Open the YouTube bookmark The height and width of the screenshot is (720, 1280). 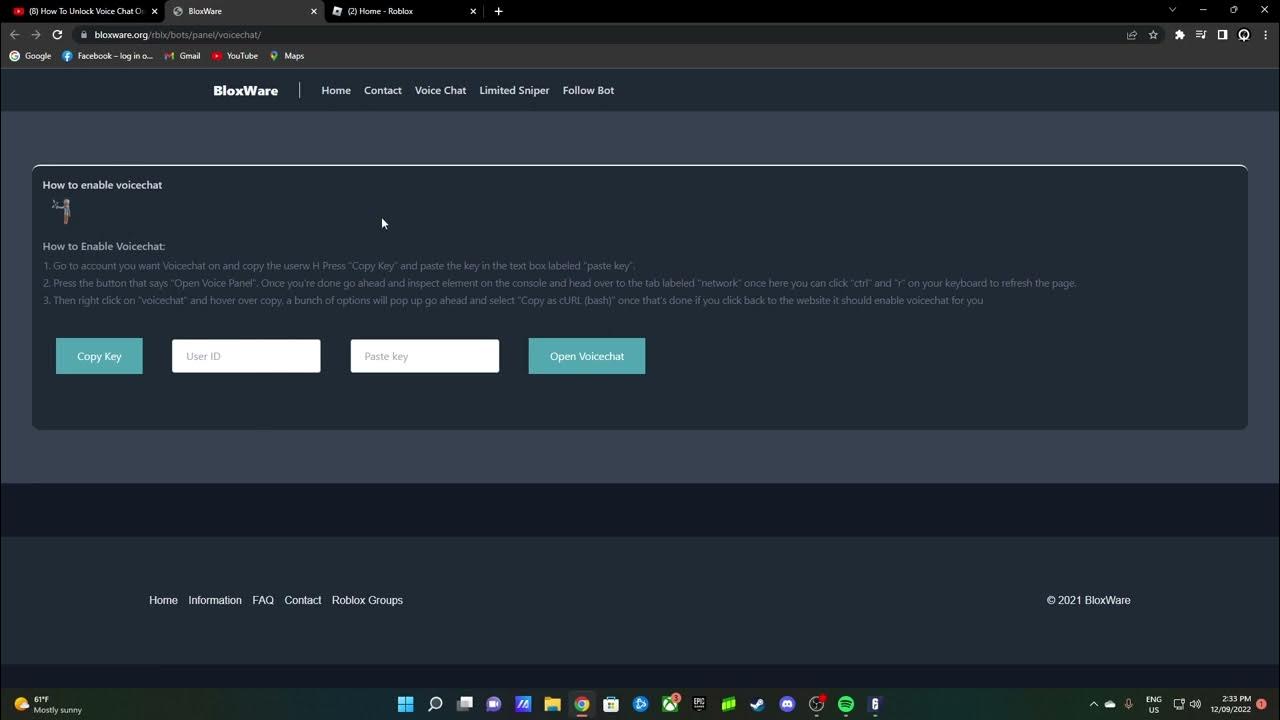[x=234, y=56]
